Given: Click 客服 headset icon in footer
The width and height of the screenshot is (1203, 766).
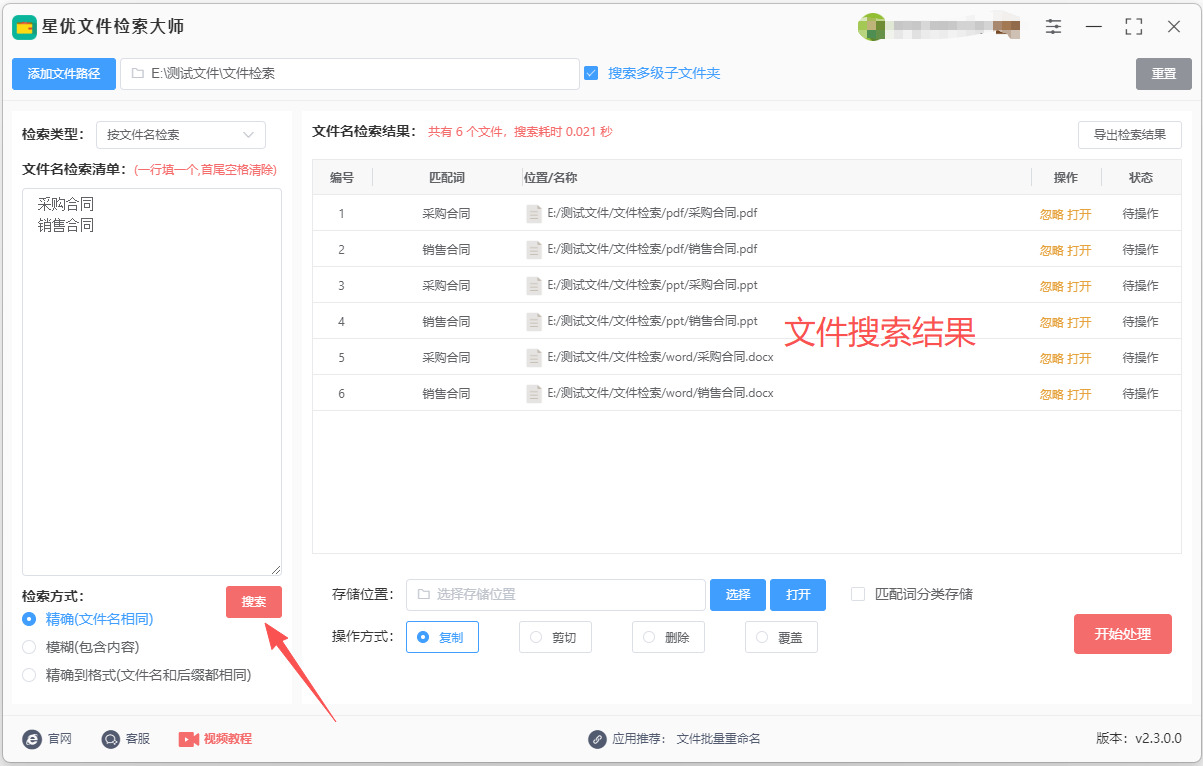Looking at the screenshot, I should point(110,739).
